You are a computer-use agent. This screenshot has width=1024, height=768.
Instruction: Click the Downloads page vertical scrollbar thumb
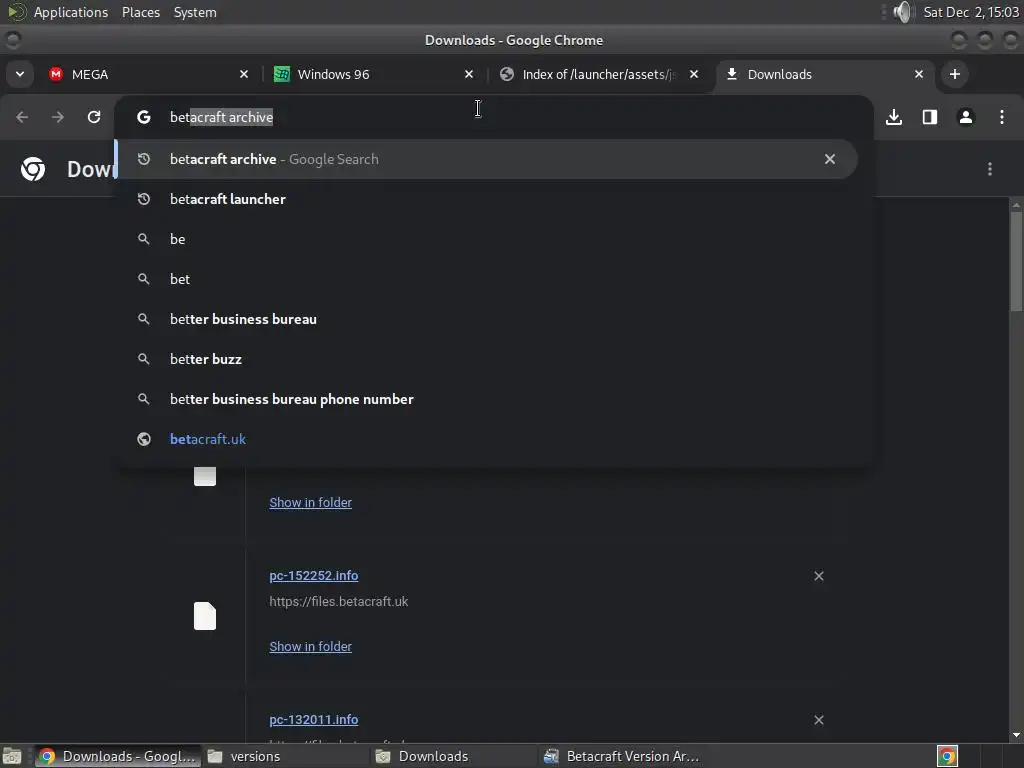[1016, 261]
